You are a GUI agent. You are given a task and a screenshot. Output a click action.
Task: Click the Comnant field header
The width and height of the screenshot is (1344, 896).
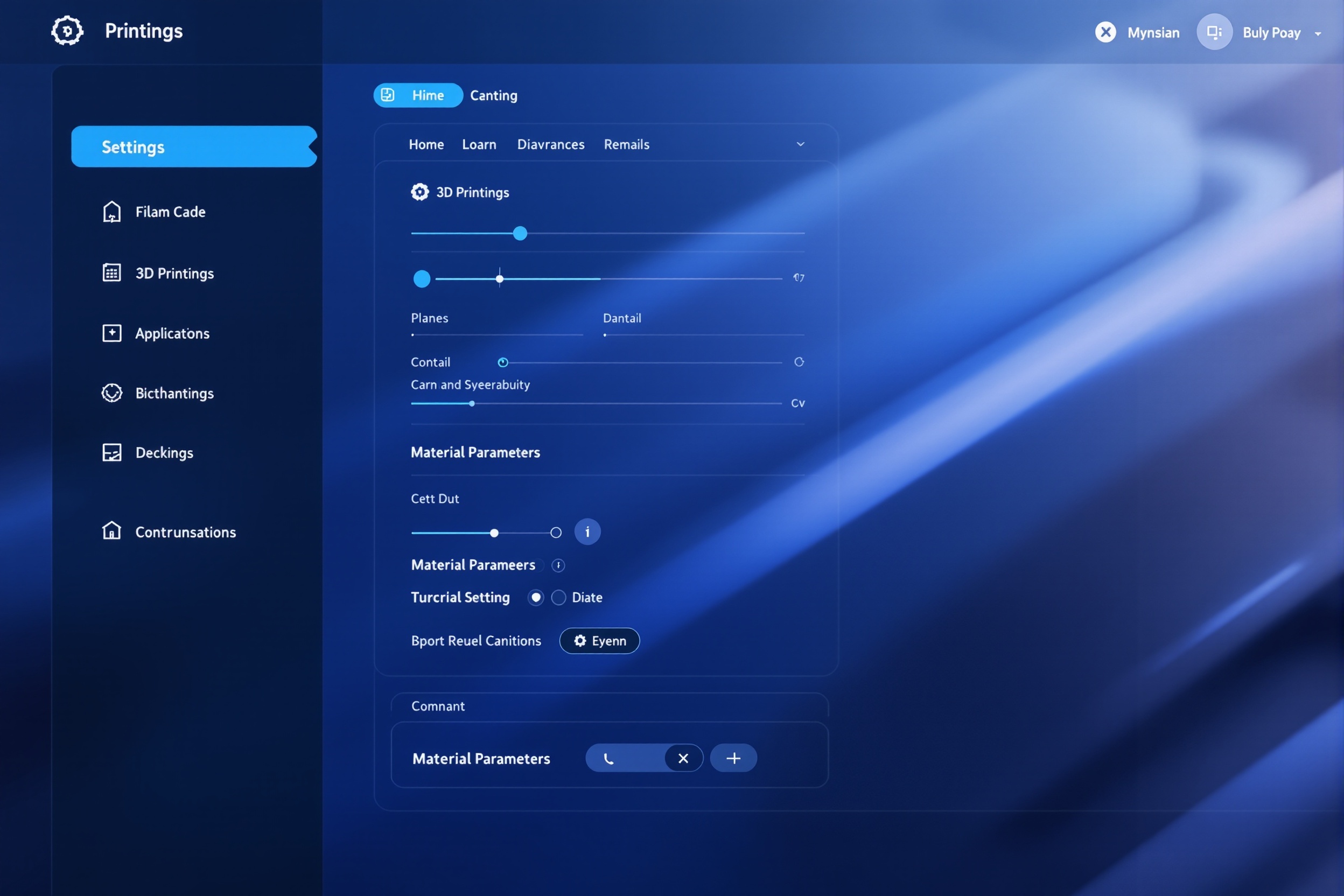(x=609, y=706)
